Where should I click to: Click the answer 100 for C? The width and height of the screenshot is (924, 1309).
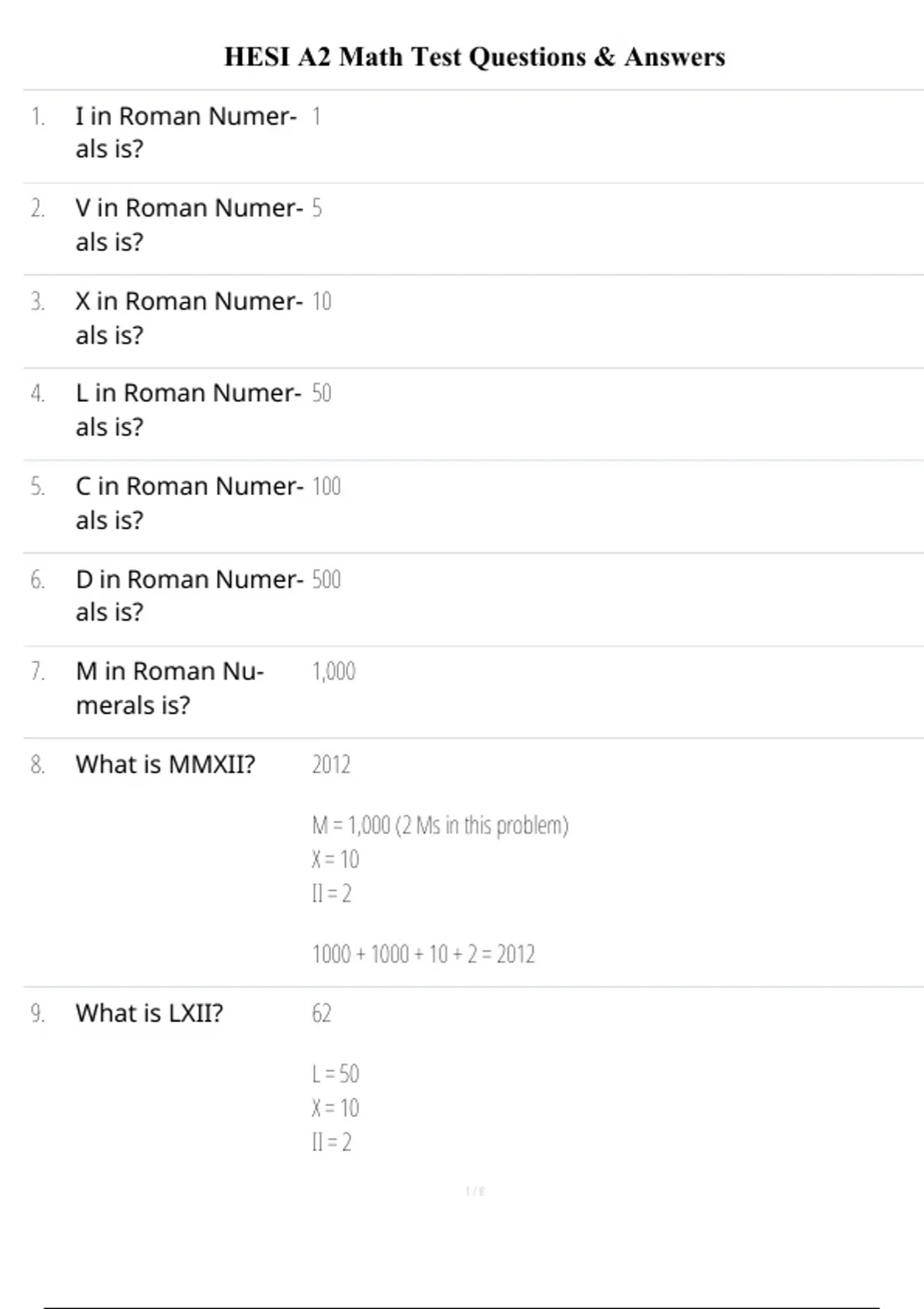pos(326,487)
